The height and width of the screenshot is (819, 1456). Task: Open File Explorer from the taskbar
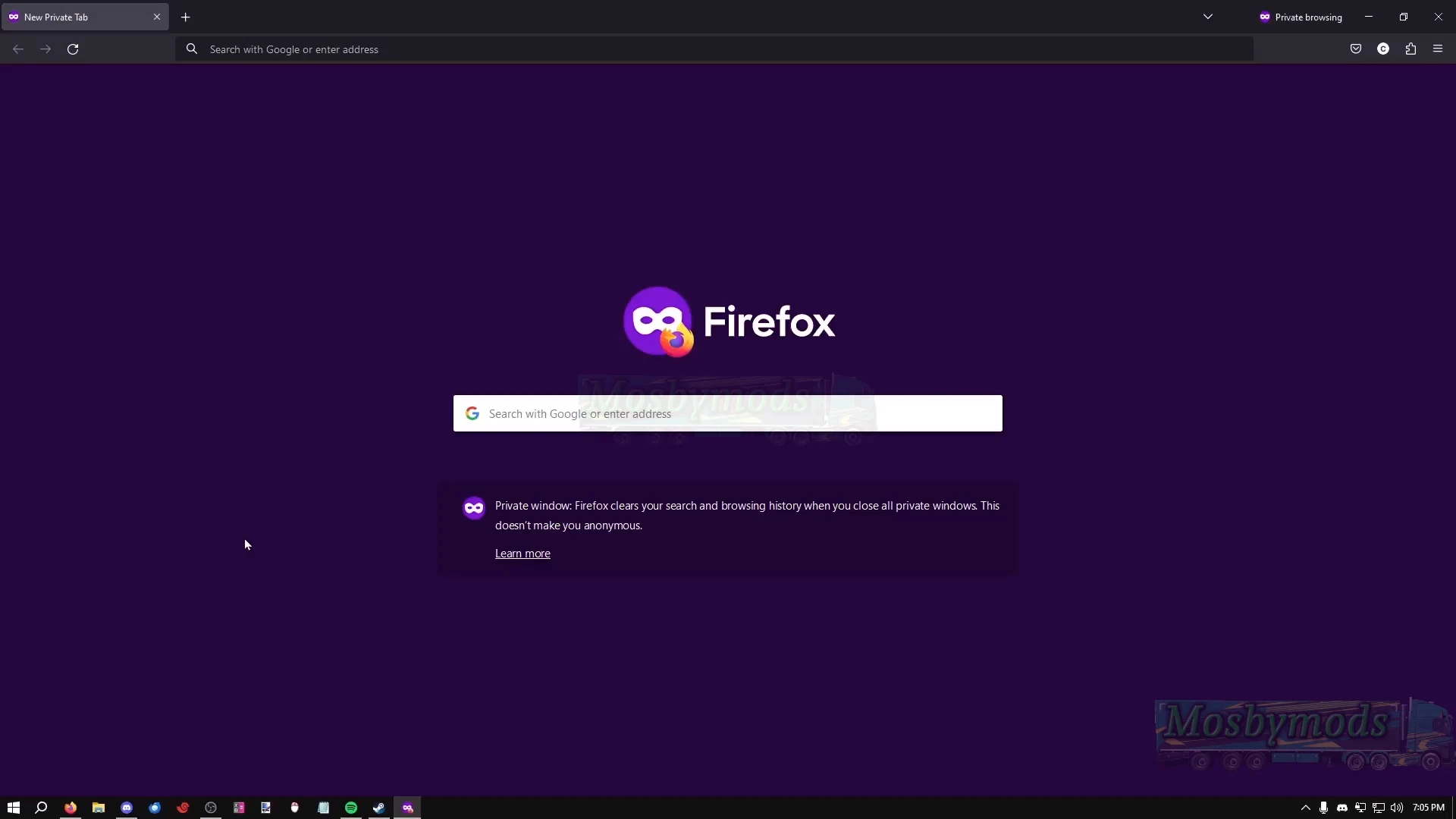[99, 808]
